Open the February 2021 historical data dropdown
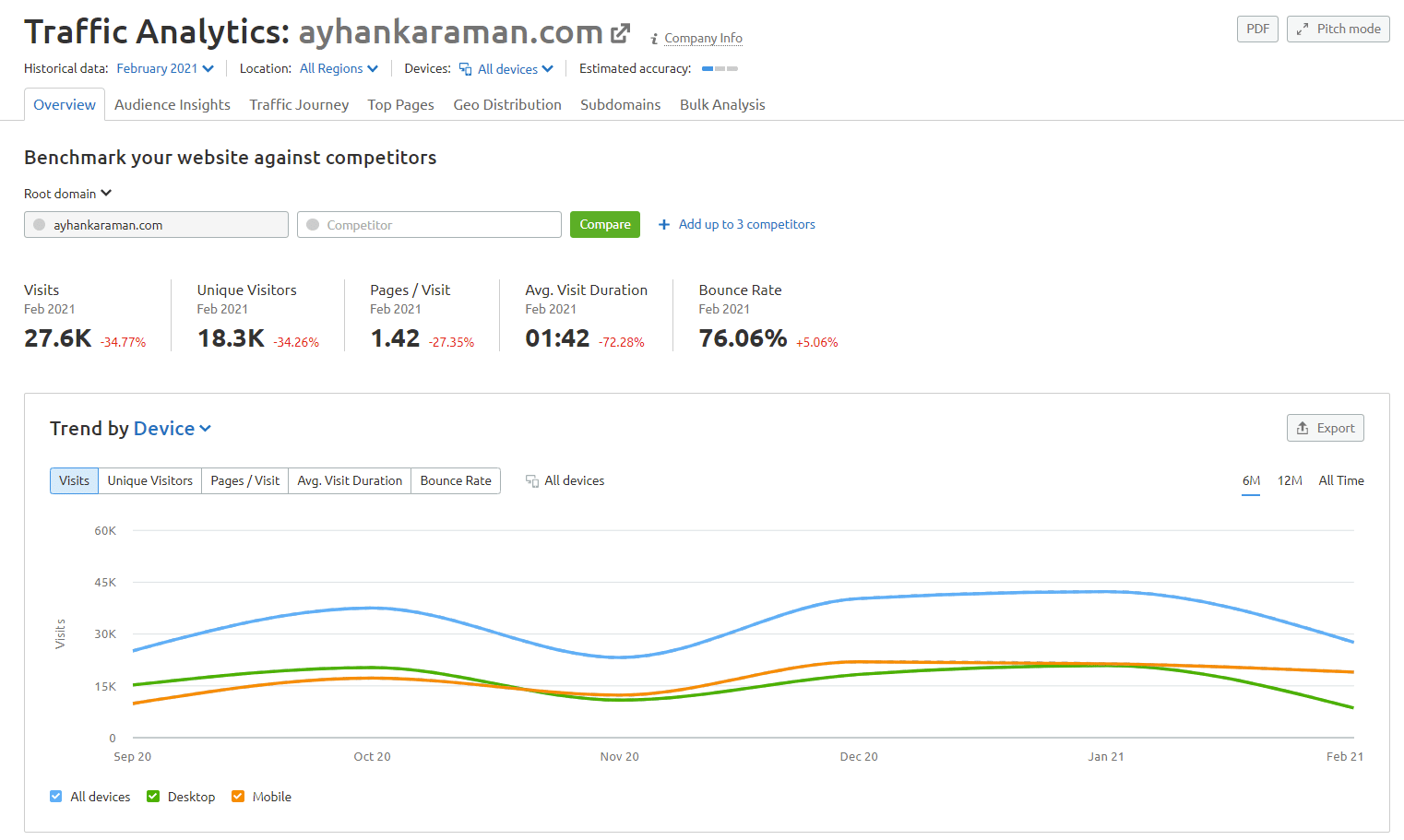Image resolution: width=1404 pixels, height=840 pixels. tap(165, 69)
